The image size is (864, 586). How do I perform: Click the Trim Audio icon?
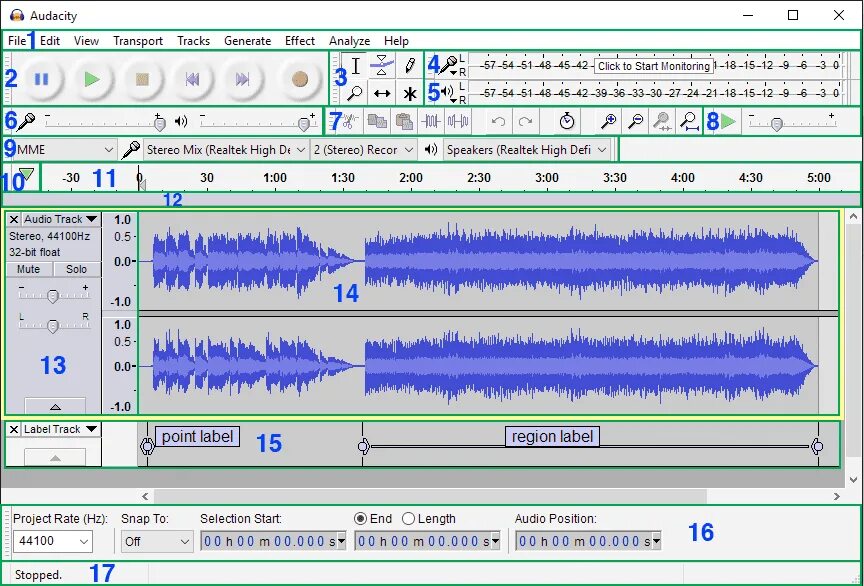point(431,121)
